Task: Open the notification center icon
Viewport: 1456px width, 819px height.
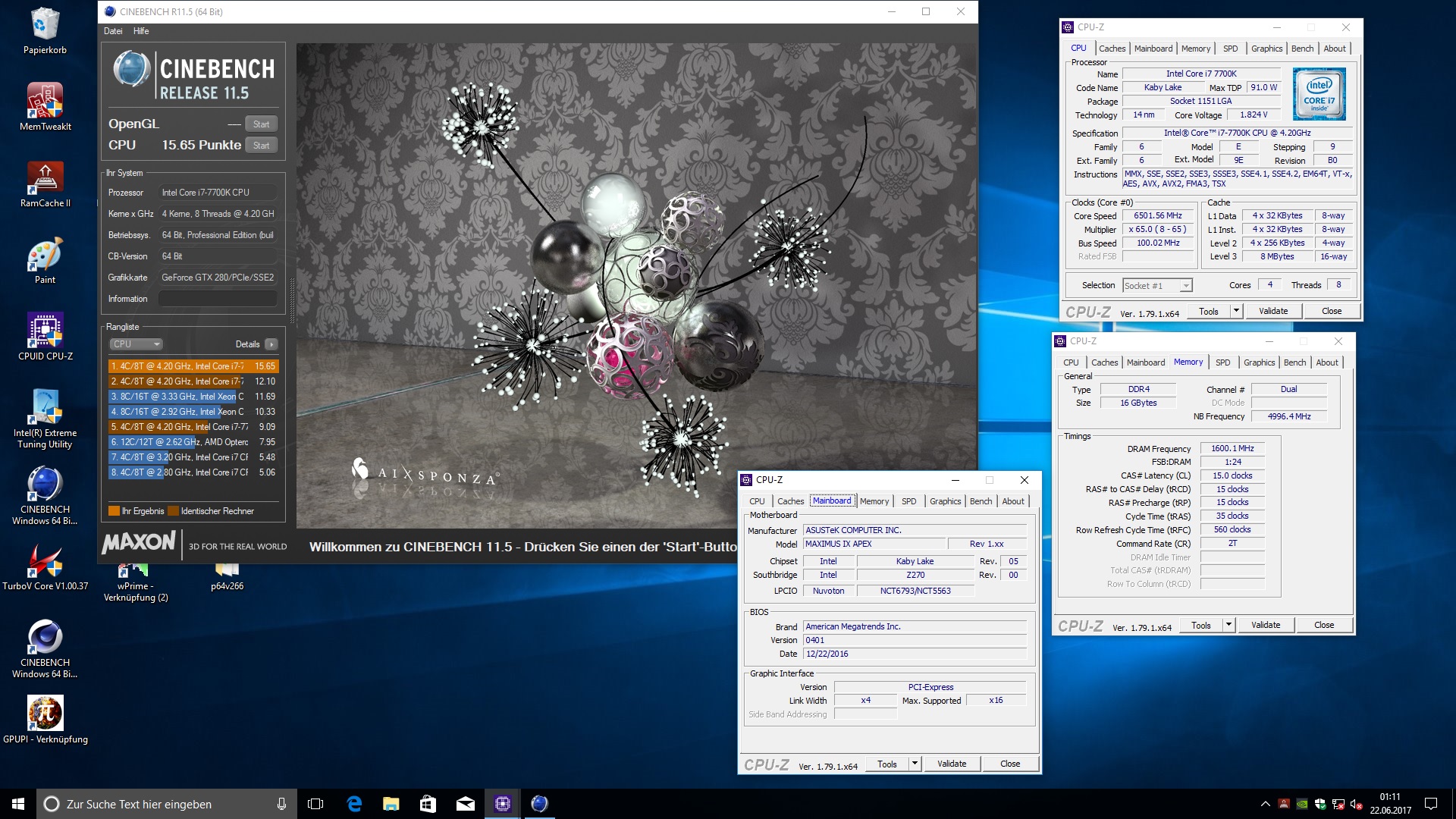Action: [1431, 804]
